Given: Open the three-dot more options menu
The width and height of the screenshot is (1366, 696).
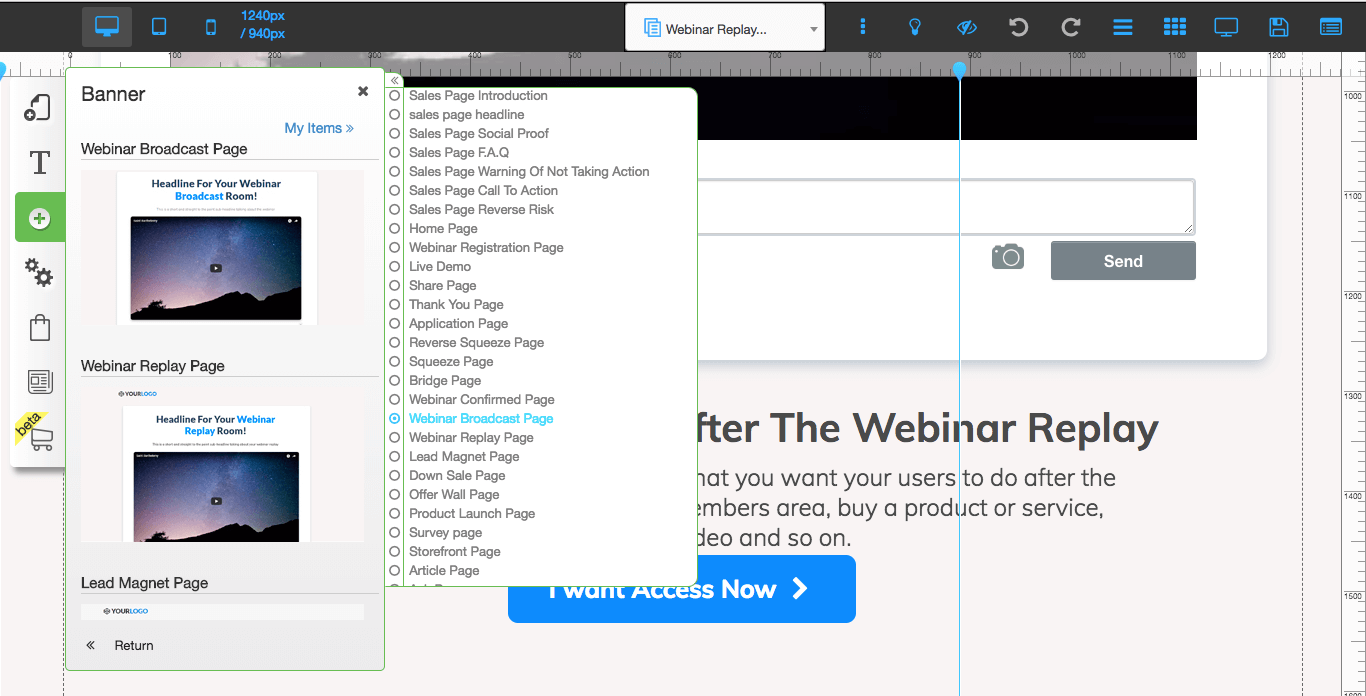Looking at the screenshot, I should pyautogui.click(x=863, y=27).
